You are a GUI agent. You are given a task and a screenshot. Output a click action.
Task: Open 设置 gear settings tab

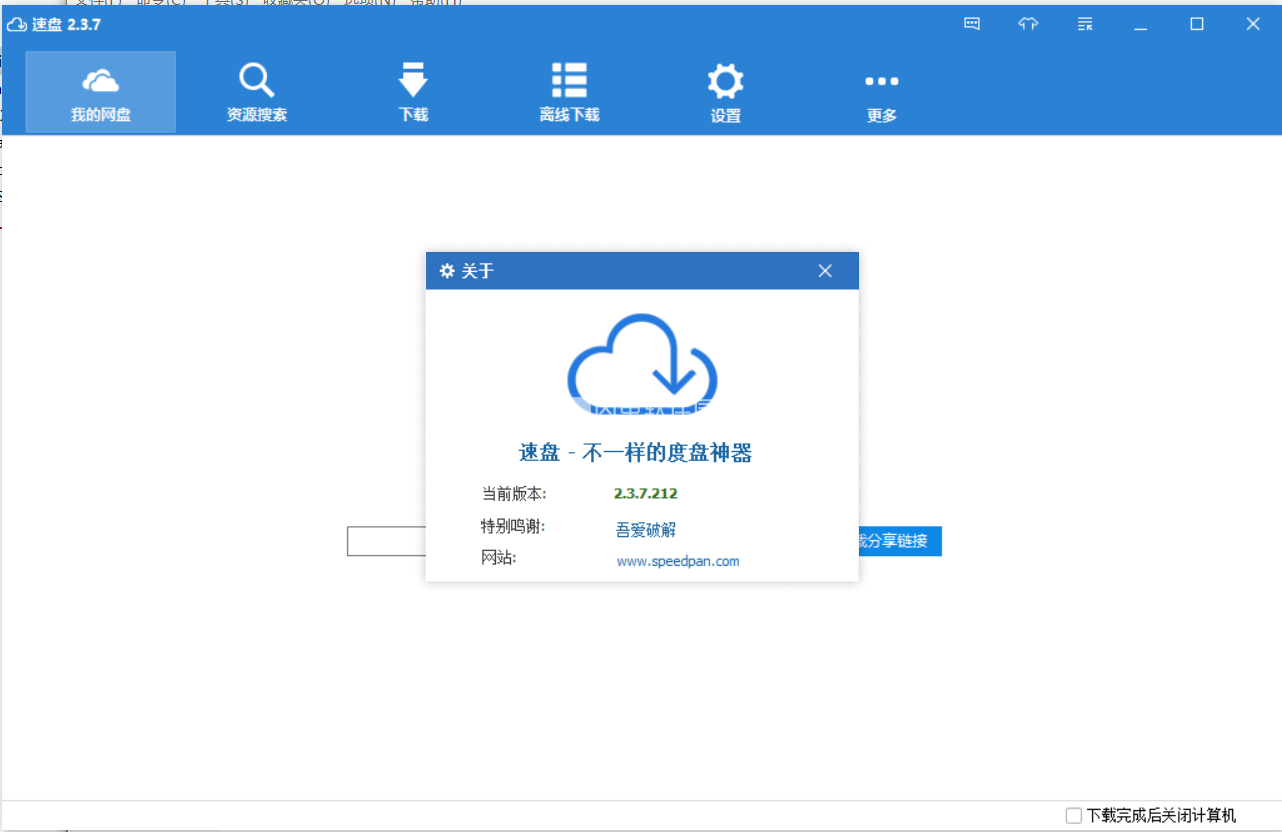tap(725, 92)
